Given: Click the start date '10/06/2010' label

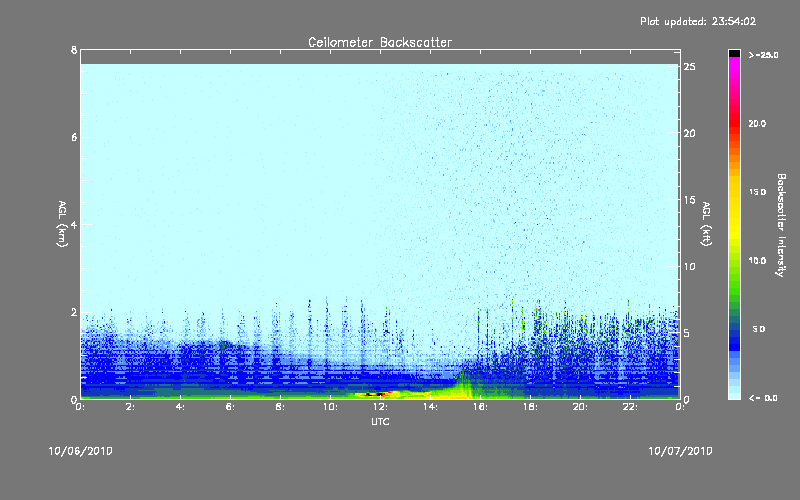Looking at the screenshot, I should tap(80, 451).
